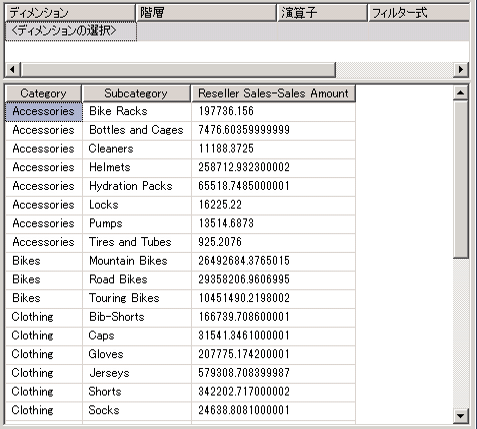Select the Touring Bikes cell
The image size is (477, 429).
pyautogui.click(x=137, y=298)
